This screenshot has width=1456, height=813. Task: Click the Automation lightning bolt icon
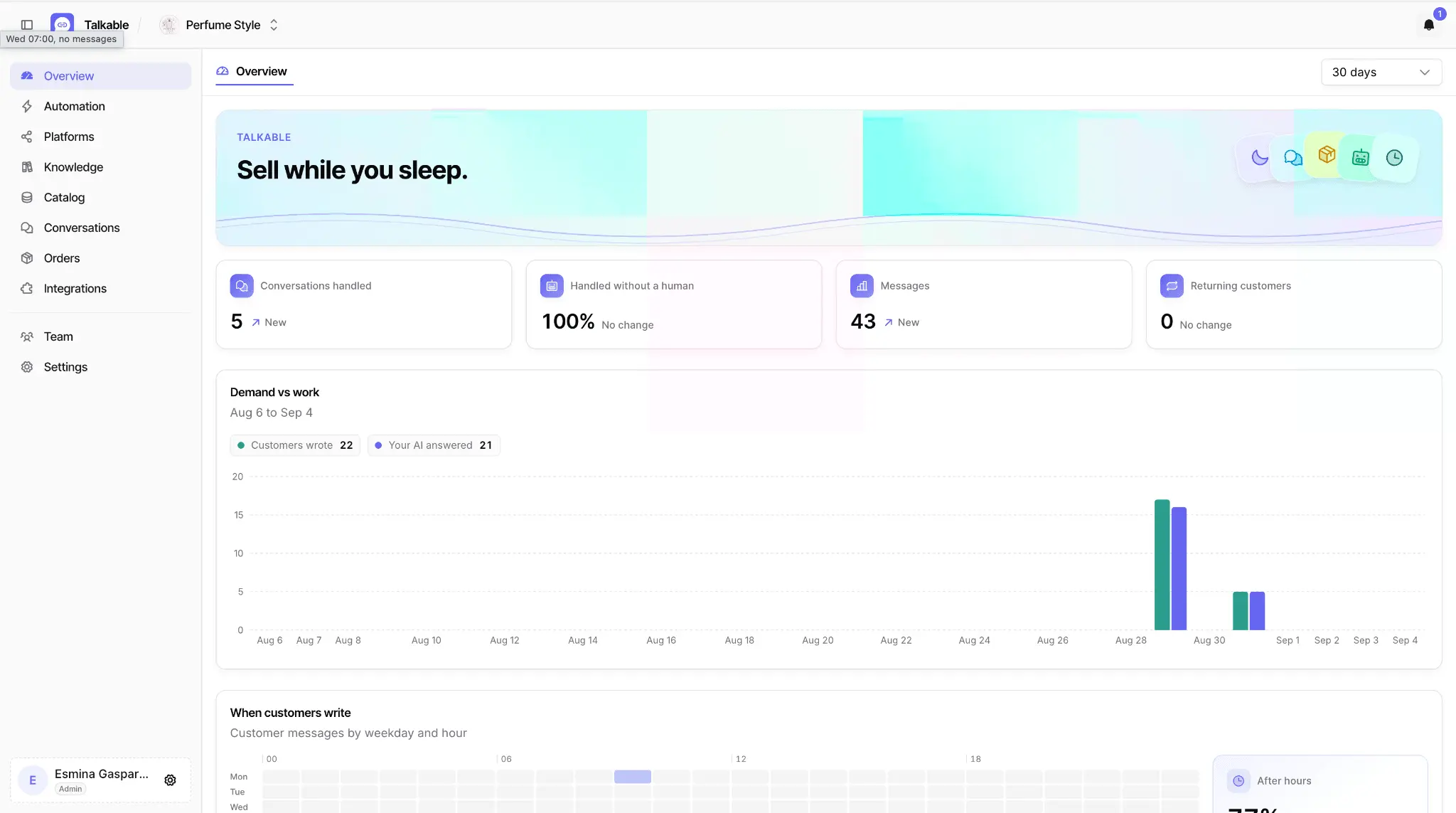point(27,106)
